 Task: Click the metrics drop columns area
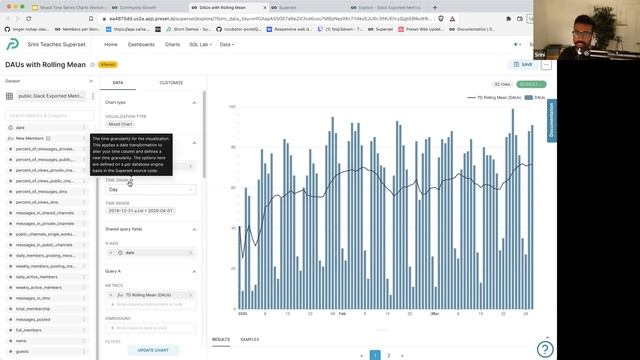150,304
